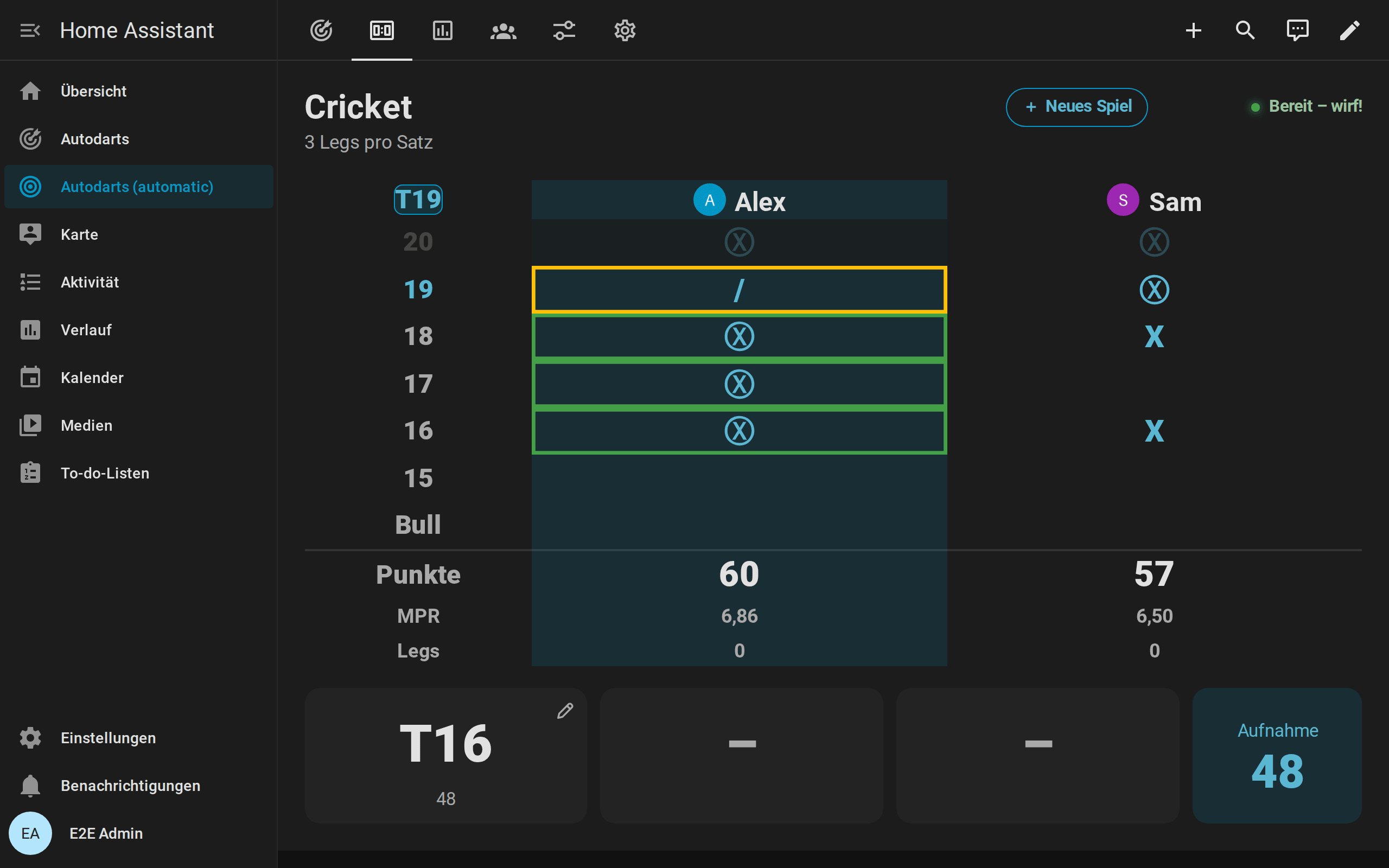Click the plus add icon in header
Viewport: 1389px width, 868px height.
1193,30
